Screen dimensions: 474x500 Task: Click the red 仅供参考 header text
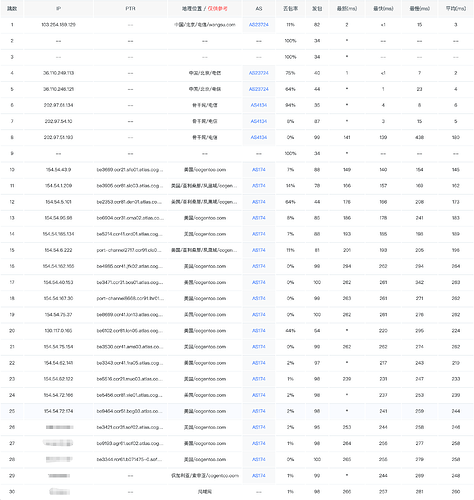coord(217,9)
